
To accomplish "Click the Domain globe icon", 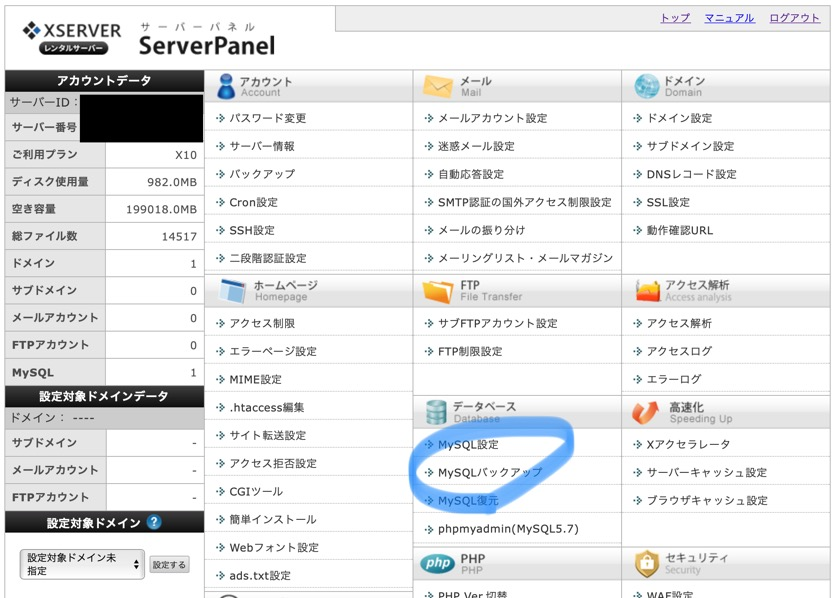I will click(647, 87).
